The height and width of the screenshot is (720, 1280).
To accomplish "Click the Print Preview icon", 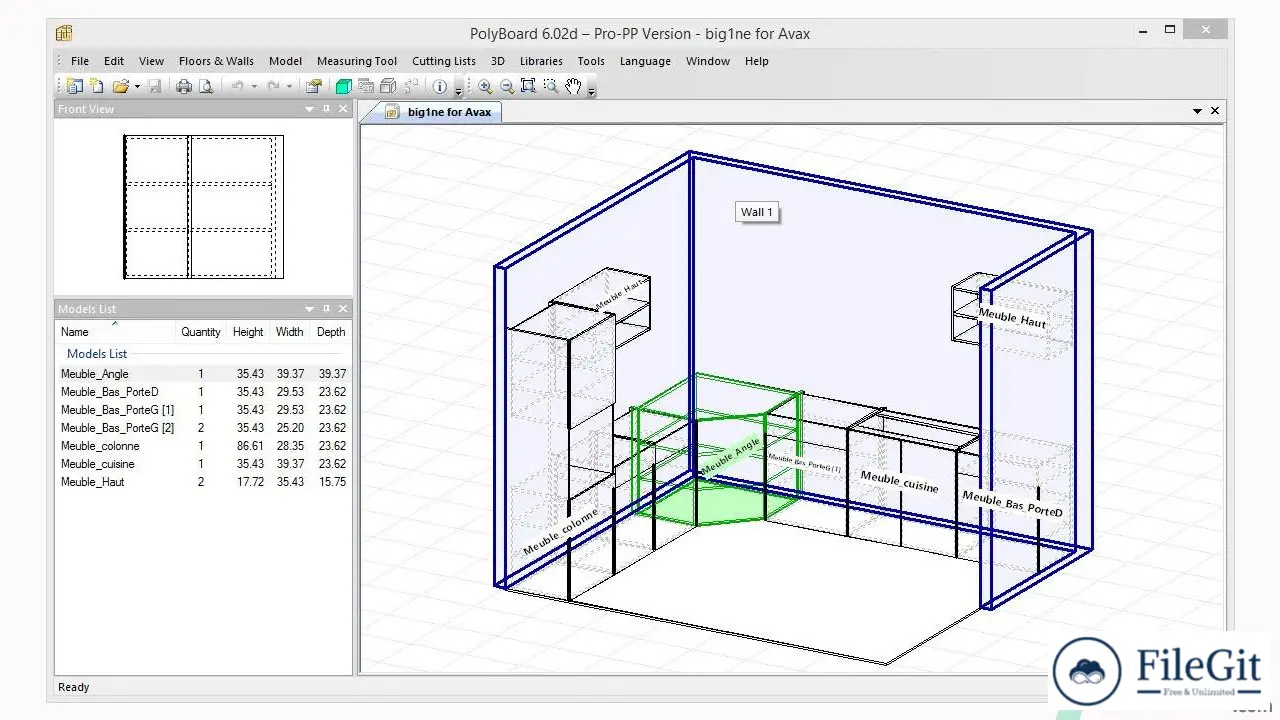I will tap(206, 87).
